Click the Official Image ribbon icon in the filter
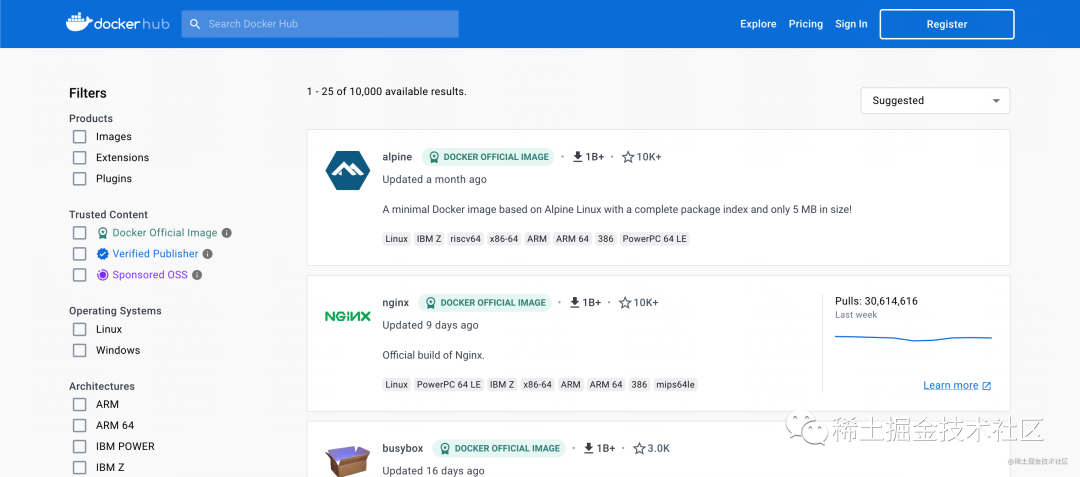 click(x=103, y=233)
